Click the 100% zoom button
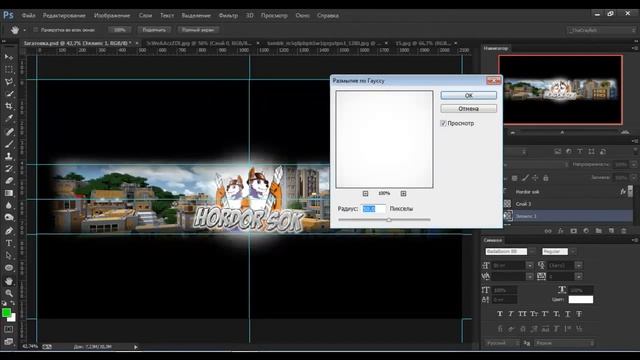Viewport: 640px width, 360px height. tap(120, 30)
